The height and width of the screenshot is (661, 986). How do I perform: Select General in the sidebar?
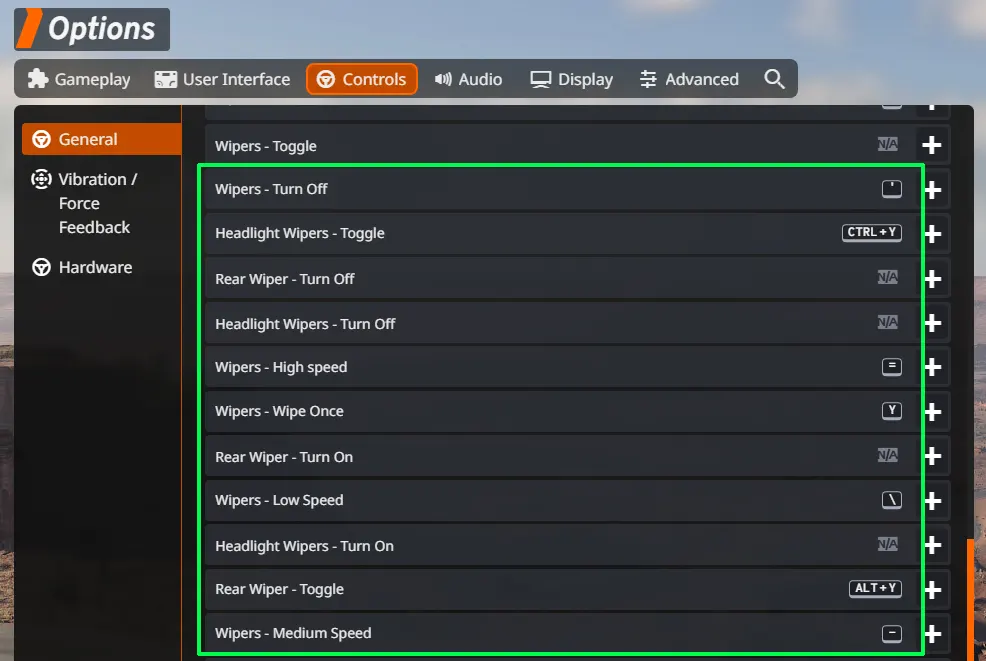102,139
